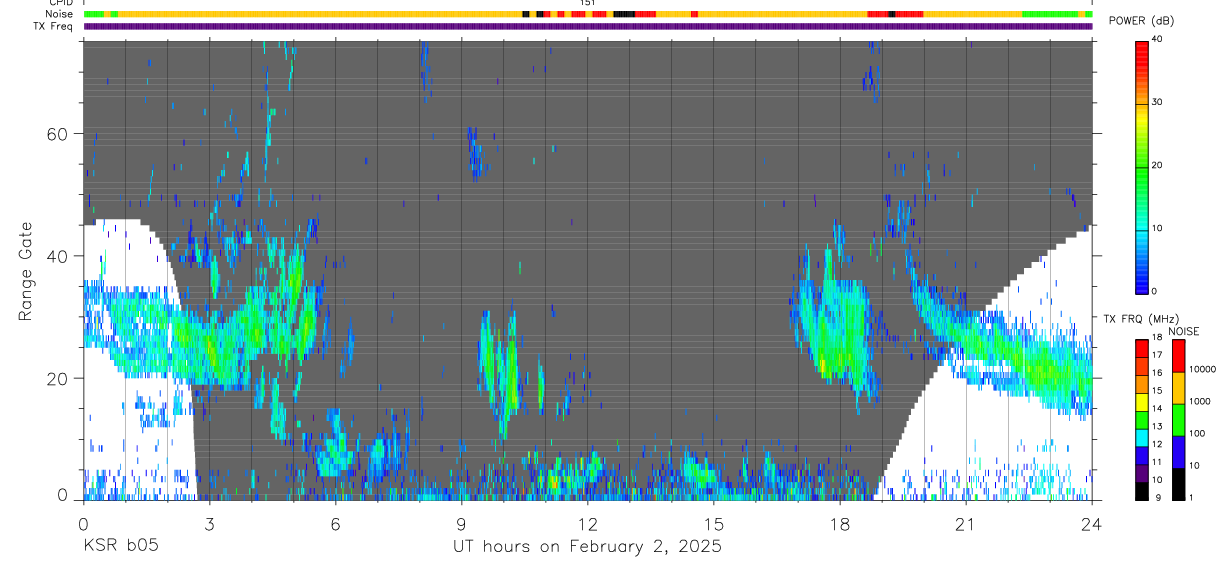Pick the cyan segment of the TX FRQ colorbar

[1142, 437]
